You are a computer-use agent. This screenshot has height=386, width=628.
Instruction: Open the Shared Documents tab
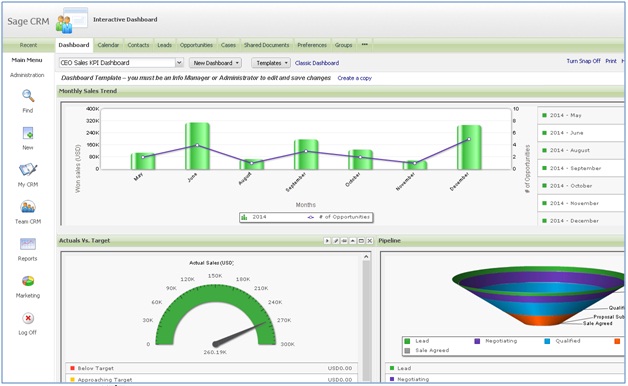tap(266, 45)
